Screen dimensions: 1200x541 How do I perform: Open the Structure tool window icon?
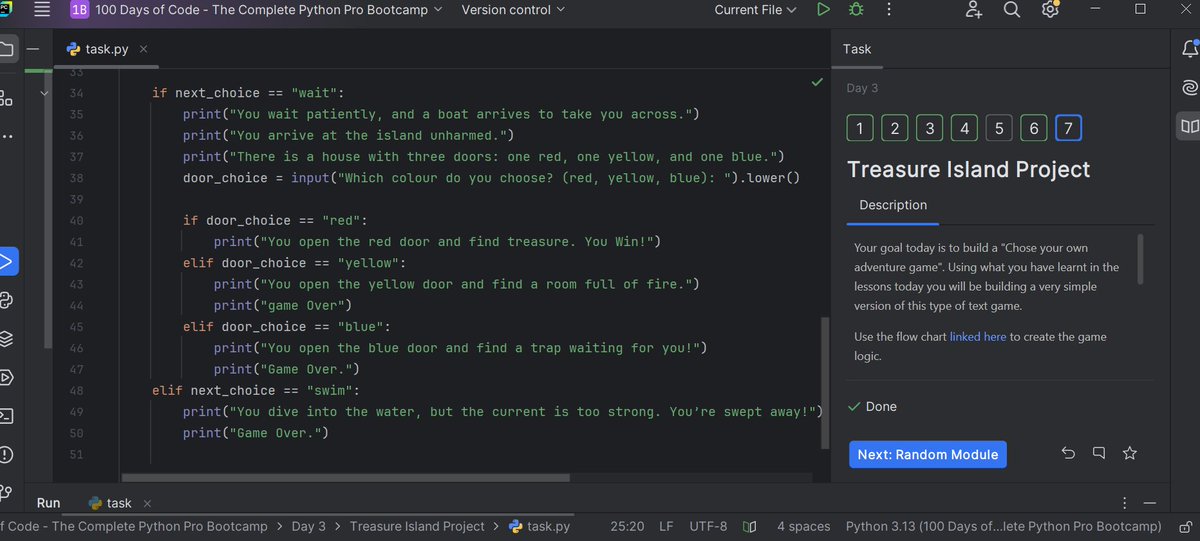tap(6, 98)
